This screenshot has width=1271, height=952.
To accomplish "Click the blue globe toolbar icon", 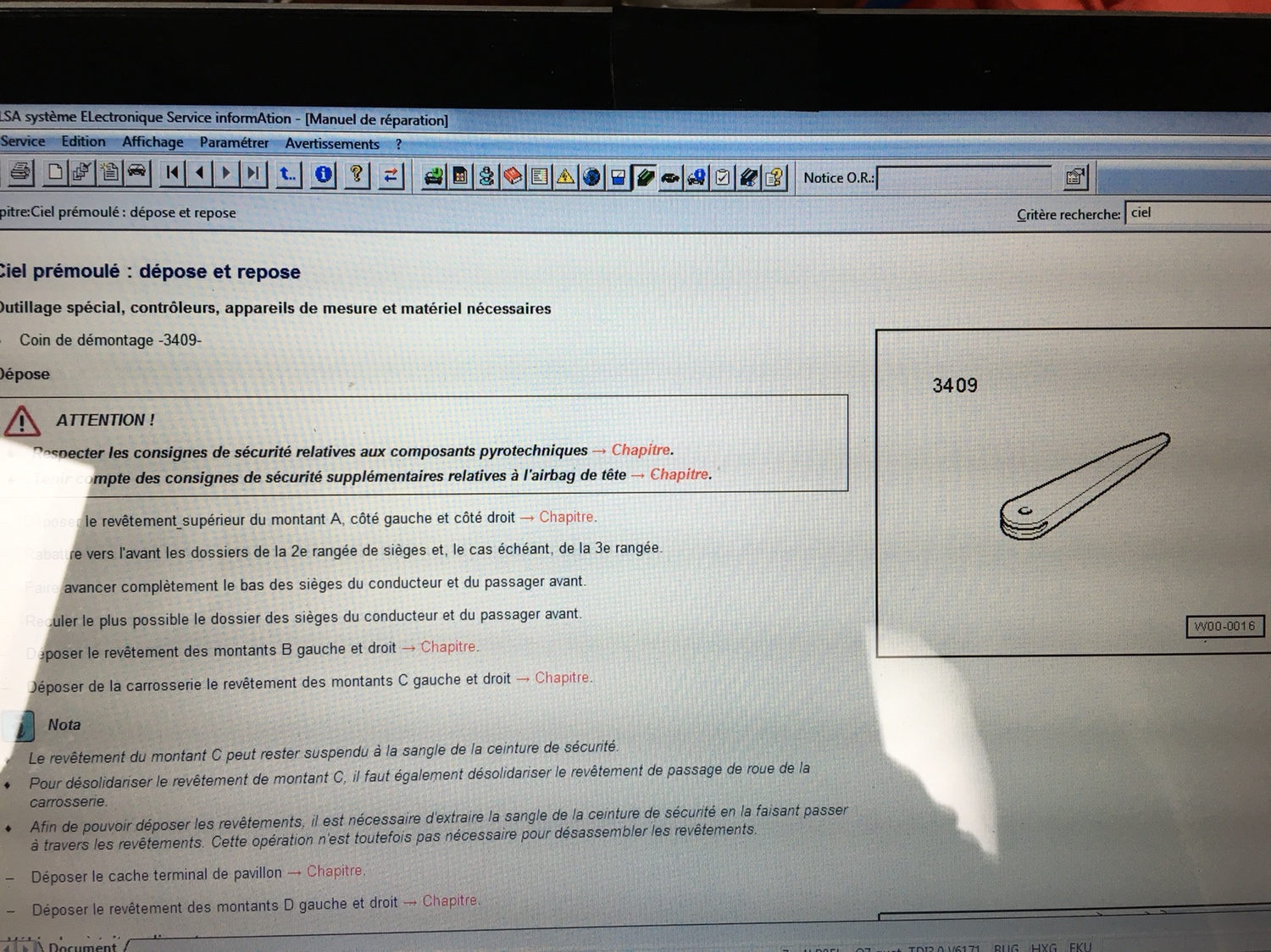I will pos(591,176).
